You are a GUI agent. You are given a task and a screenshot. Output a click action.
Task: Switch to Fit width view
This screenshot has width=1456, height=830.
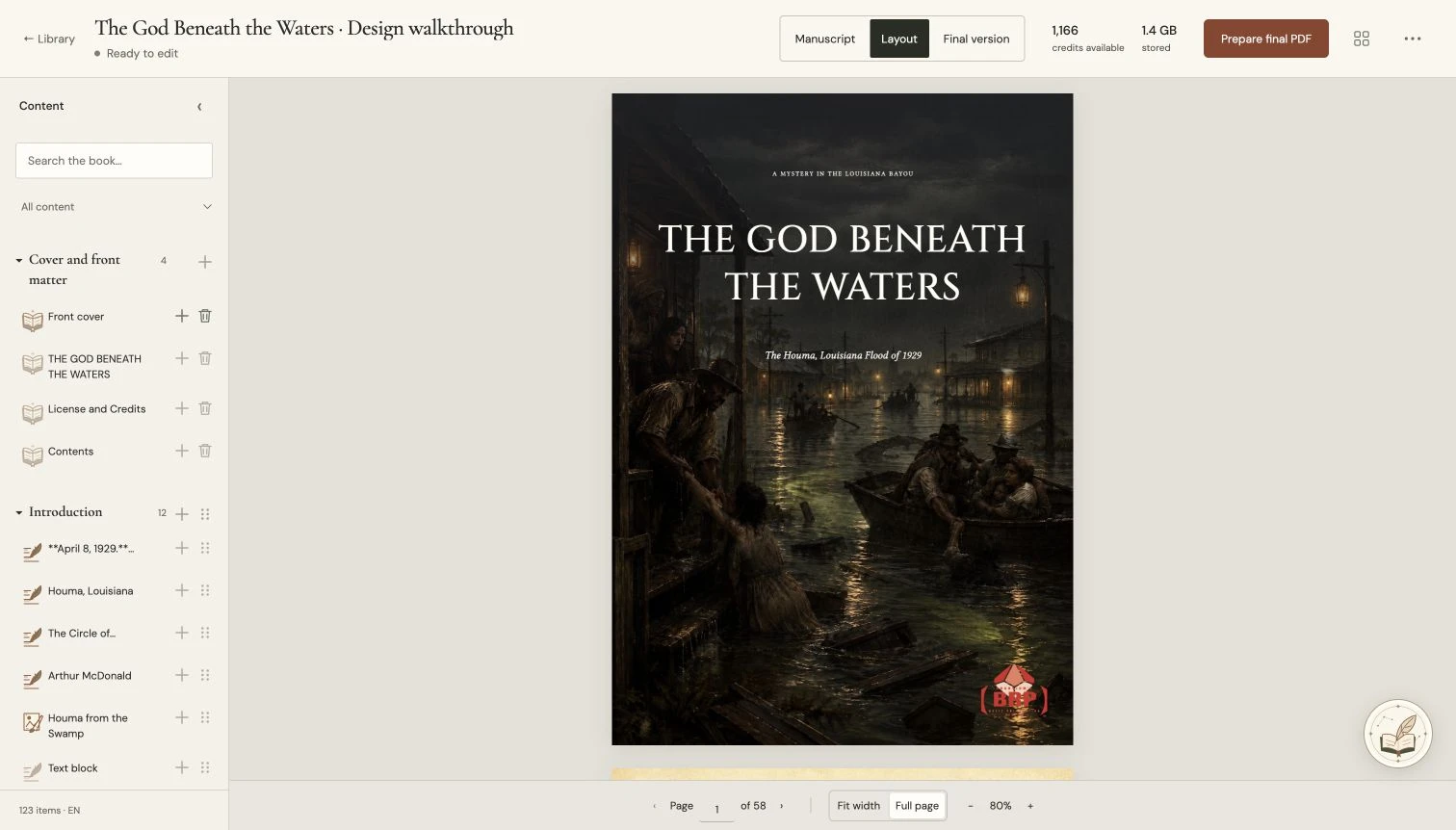coord(859,806)
